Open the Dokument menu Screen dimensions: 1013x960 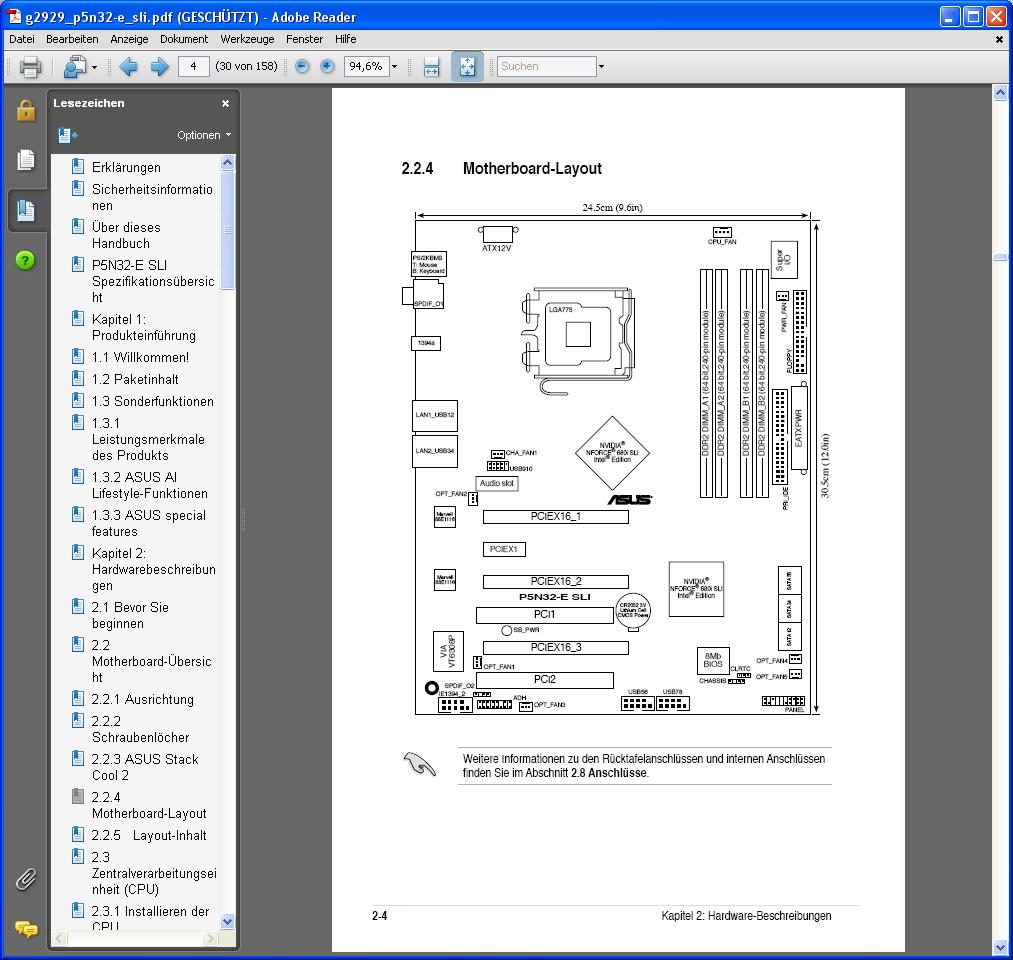pos(184,39)
